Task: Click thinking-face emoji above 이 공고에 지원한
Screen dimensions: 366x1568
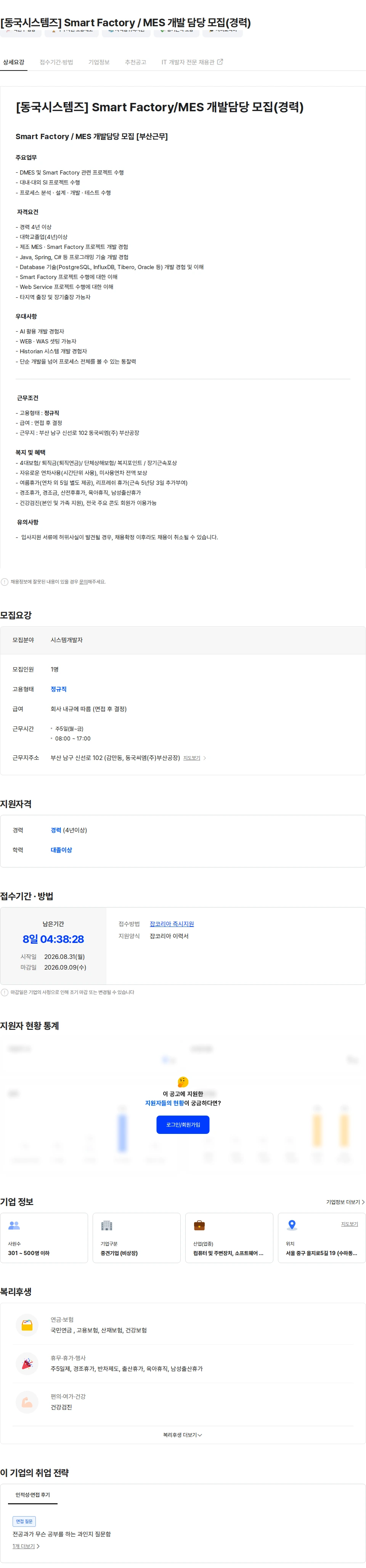Action: coord(183,1082)
